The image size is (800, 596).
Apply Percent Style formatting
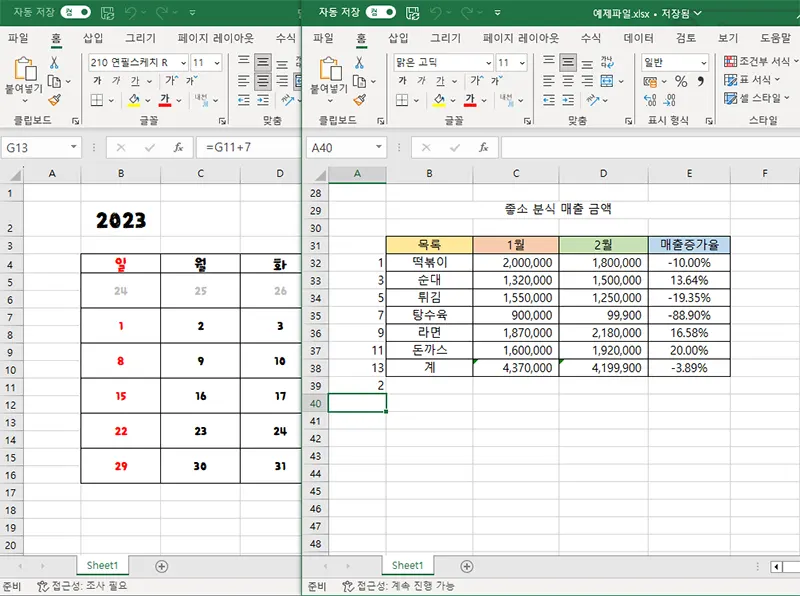click(680, 81)
